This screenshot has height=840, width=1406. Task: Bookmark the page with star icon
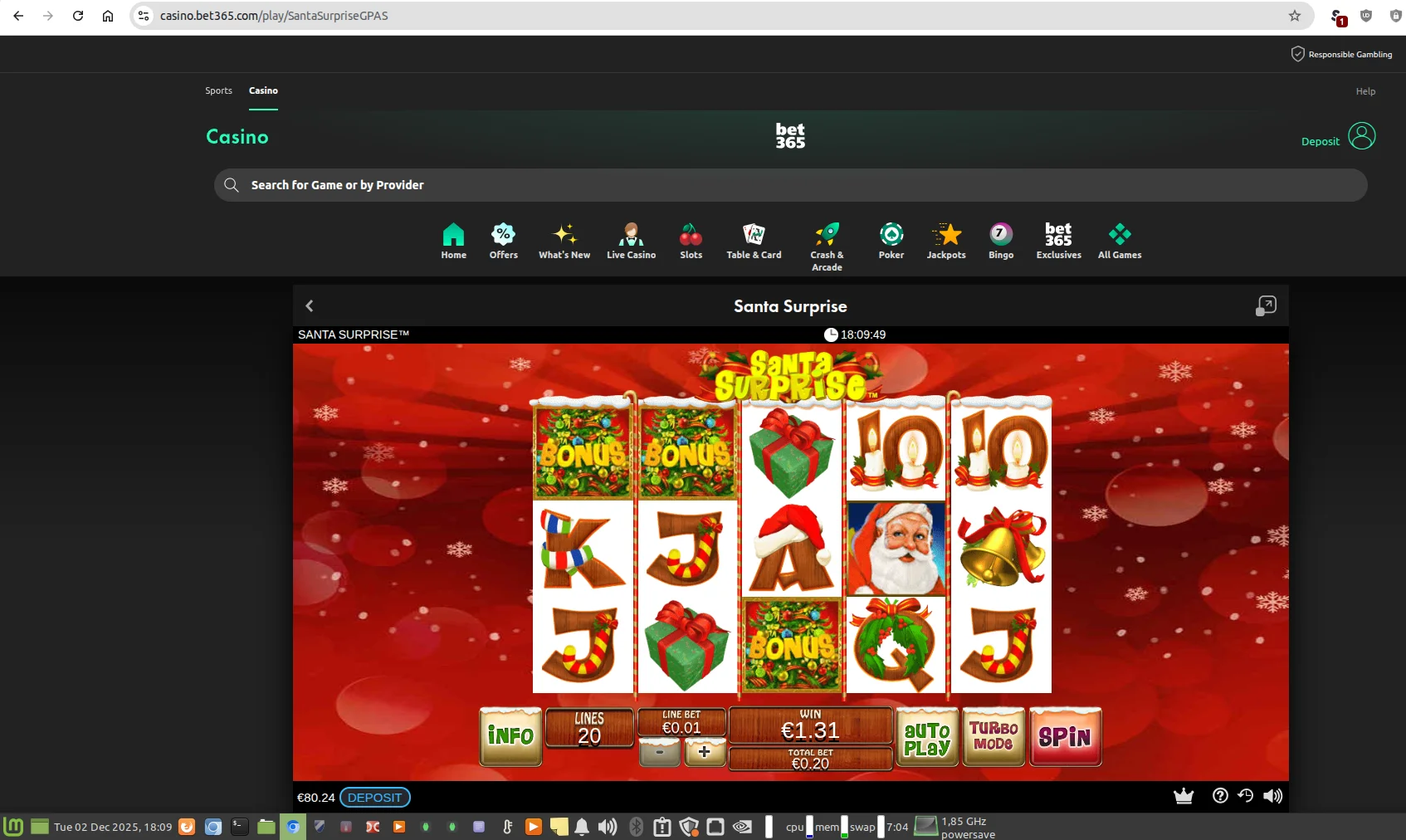1295,16
